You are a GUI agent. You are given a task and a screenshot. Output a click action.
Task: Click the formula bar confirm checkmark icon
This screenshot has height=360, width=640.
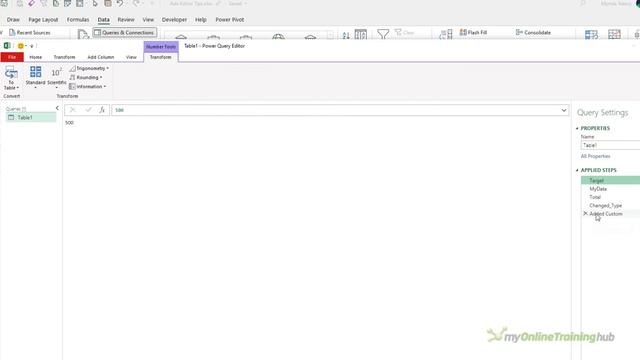[88, 110]
